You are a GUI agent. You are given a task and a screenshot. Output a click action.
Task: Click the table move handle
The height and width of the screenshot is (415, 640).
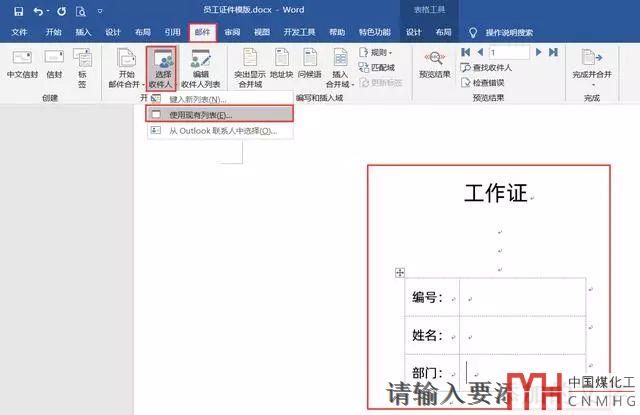pos(400,273)
